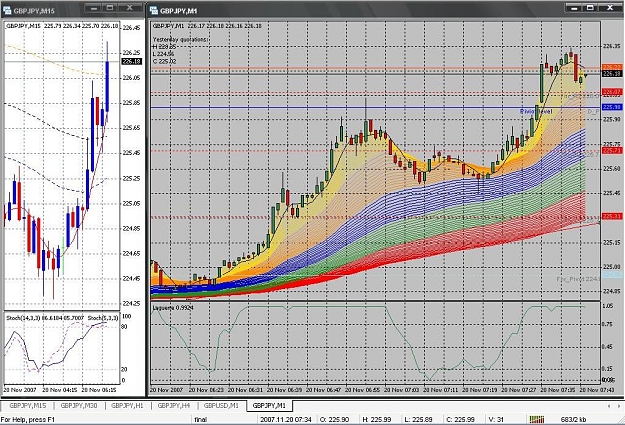Click the 226.45 price axis label in M15 chart
Viewport: 625px width, 425px height.
point(132,28)
